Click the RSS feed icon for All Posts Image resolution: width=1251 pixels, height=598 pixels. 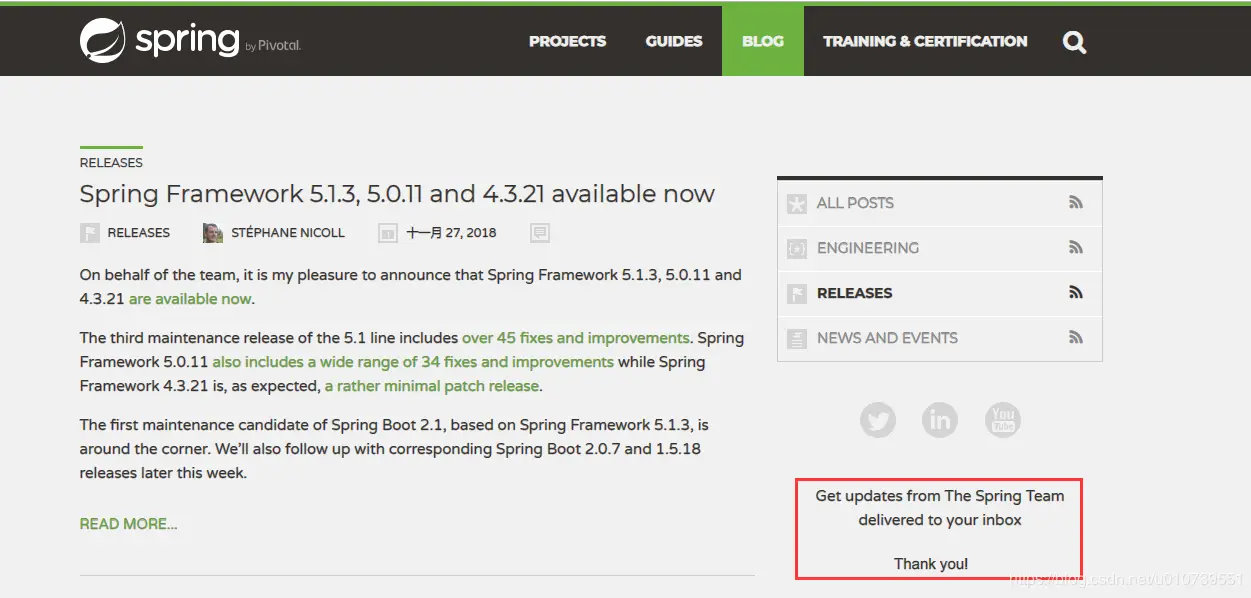coord(1076,203)
